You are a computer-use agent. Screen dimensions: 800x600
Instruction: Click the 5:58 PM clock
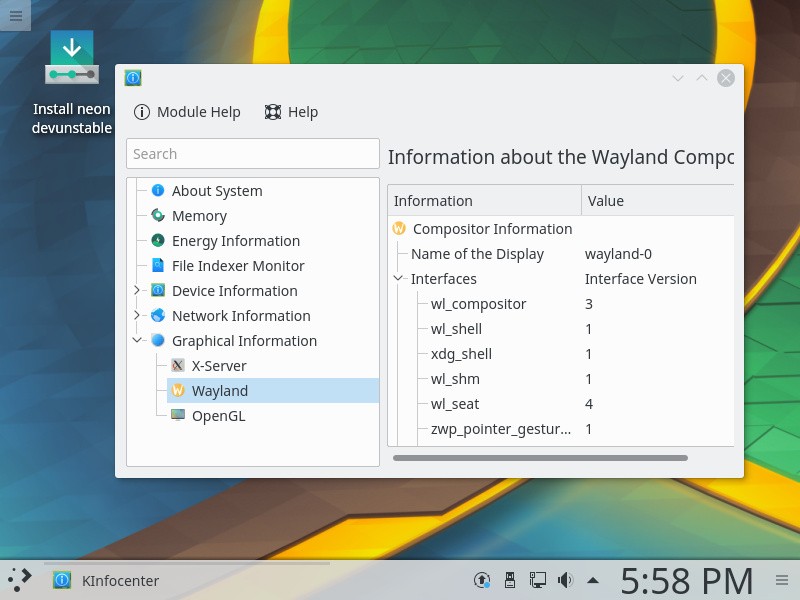coord(687,581)
